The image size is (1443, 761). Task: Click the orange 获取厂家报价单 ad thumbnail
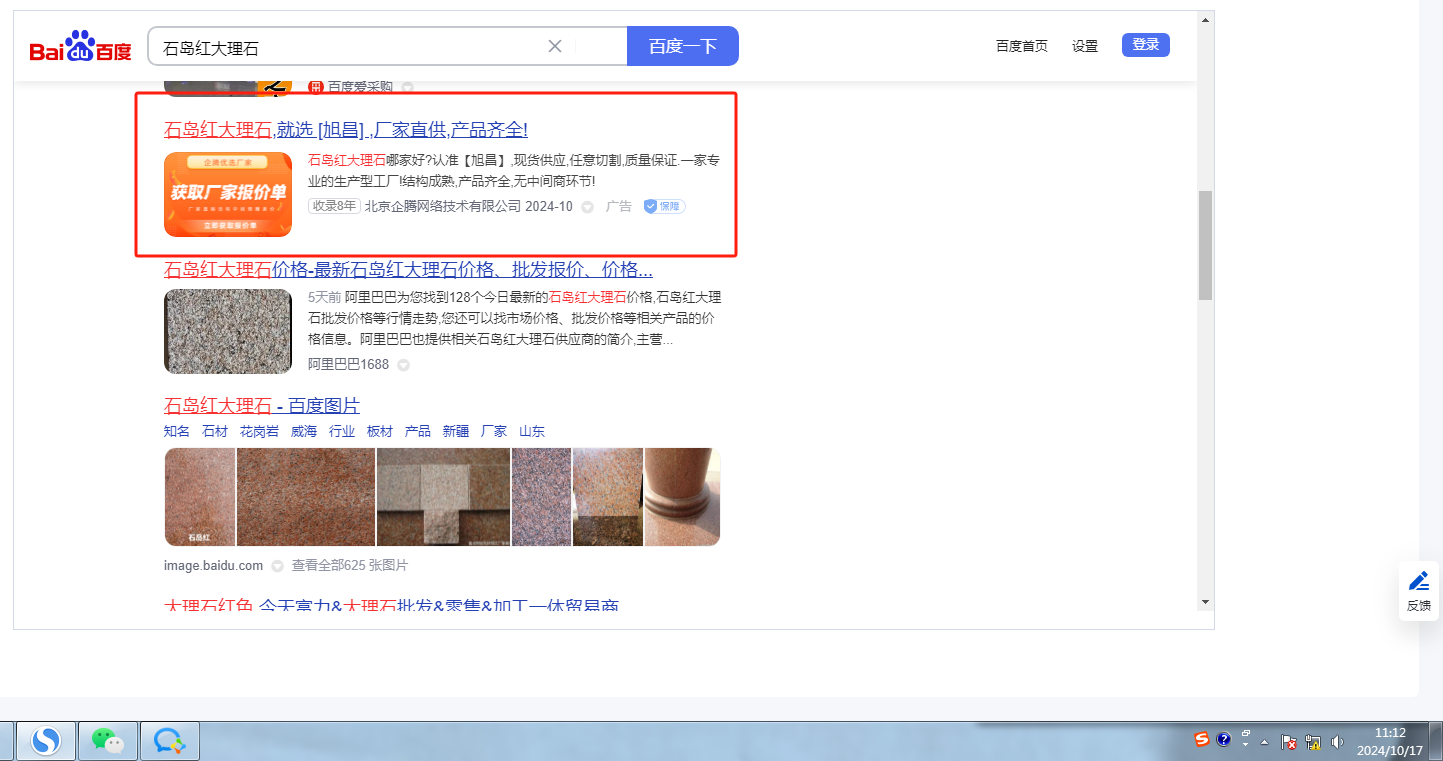click(228, 194)
